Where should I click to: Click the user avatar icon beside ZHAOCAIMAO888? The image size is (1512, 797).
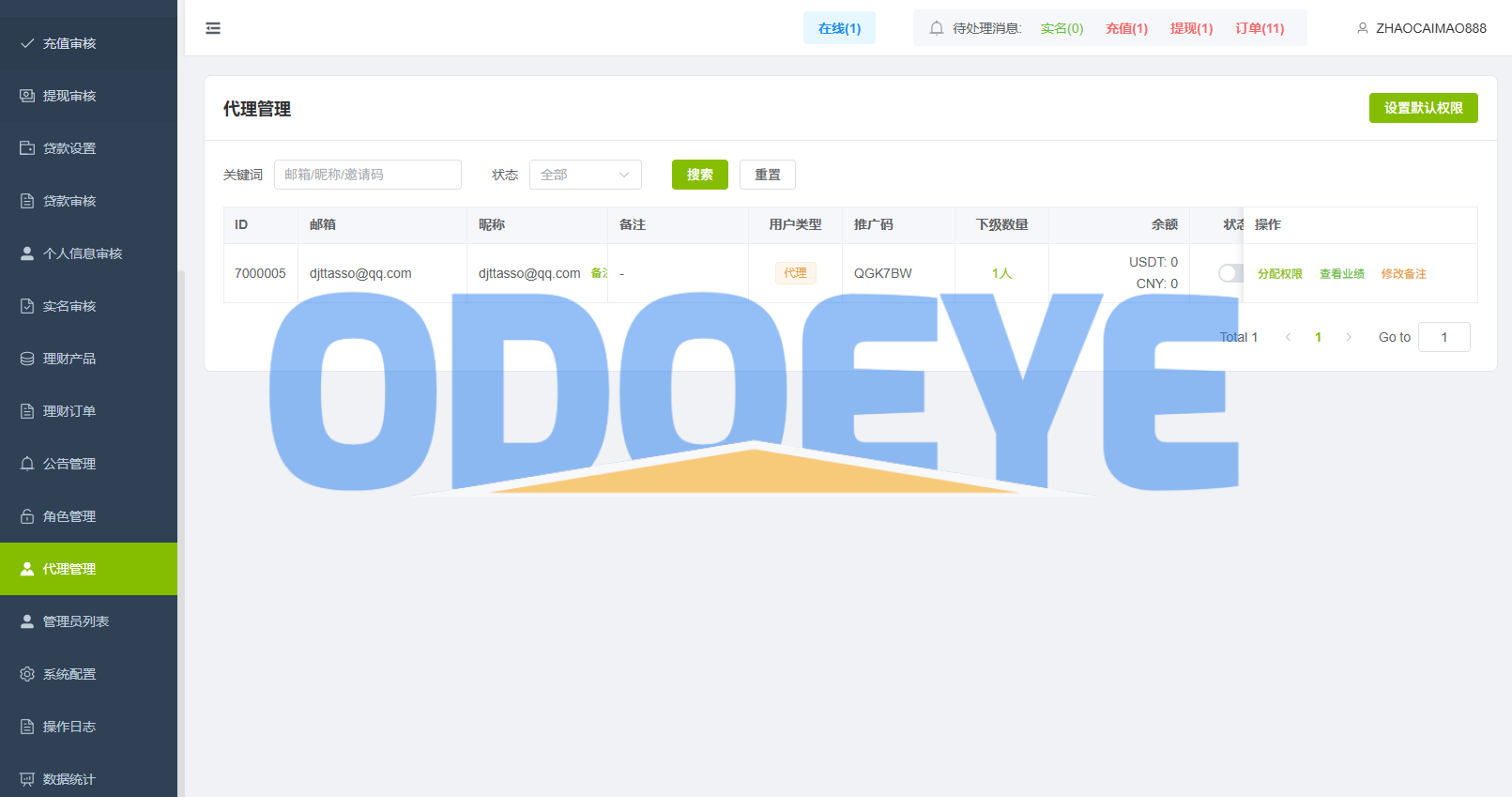pyautogui.click(x=1362, y=28)
